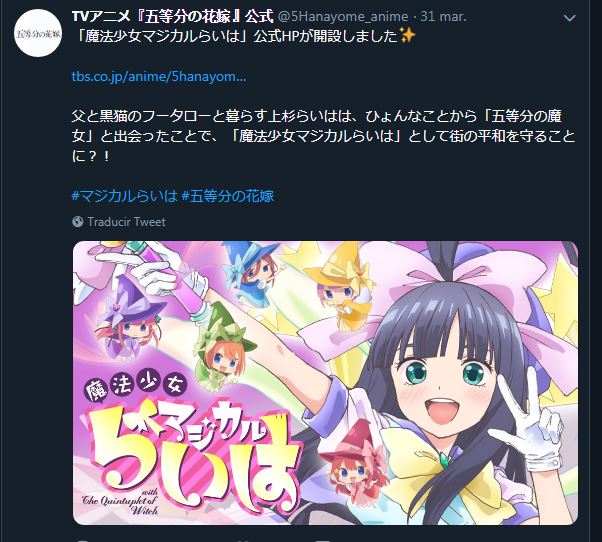This screenshot has width=602, height=542.
Task: Click the sparkles emoji after 開設しました
Action: 408,36
